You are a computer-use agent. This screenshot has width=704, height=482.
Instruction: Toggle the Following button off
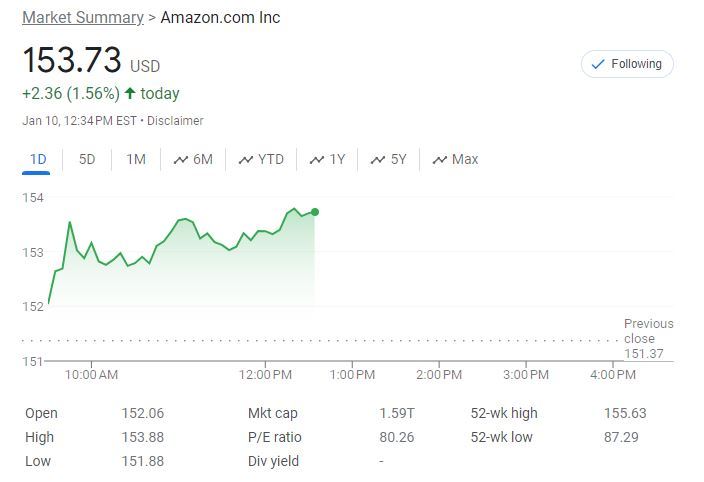(627, 64)
